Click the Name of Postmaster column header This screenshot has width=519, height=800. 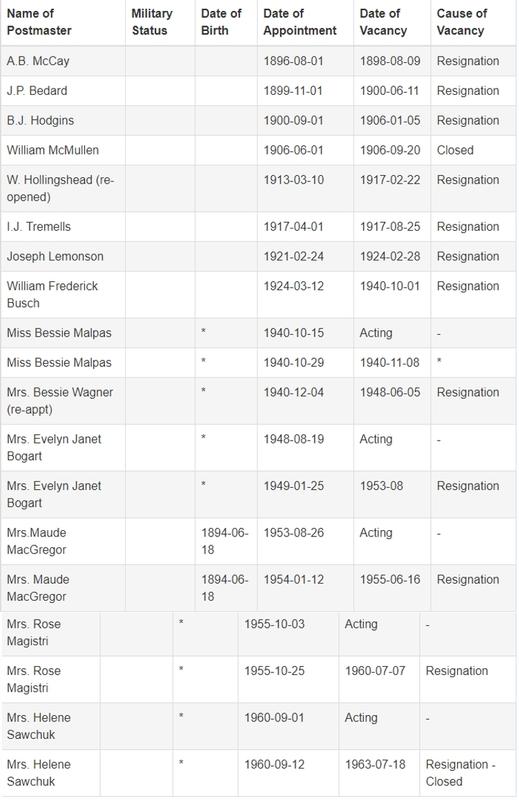coord(39,22)
